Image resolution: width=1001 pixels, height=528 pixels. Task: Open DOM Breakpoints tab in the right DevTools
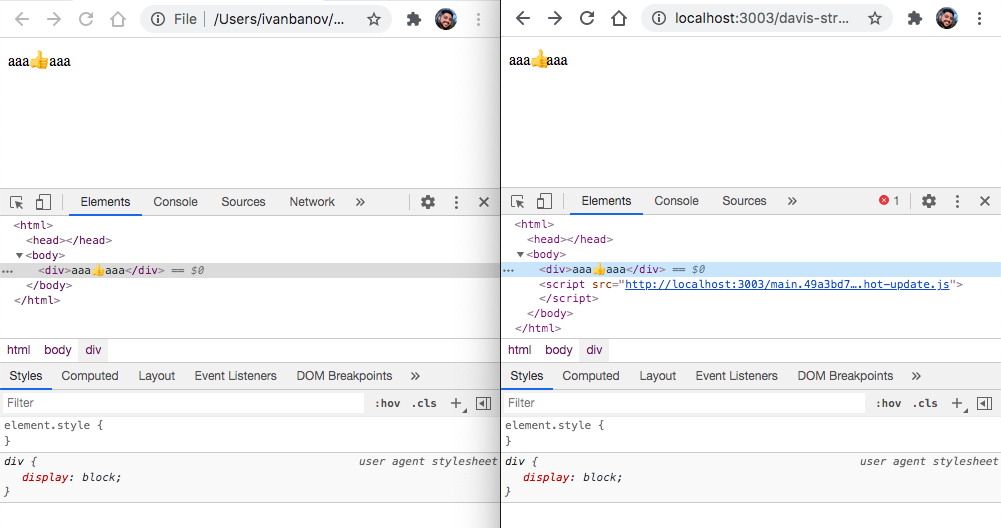tap(845, 376)
